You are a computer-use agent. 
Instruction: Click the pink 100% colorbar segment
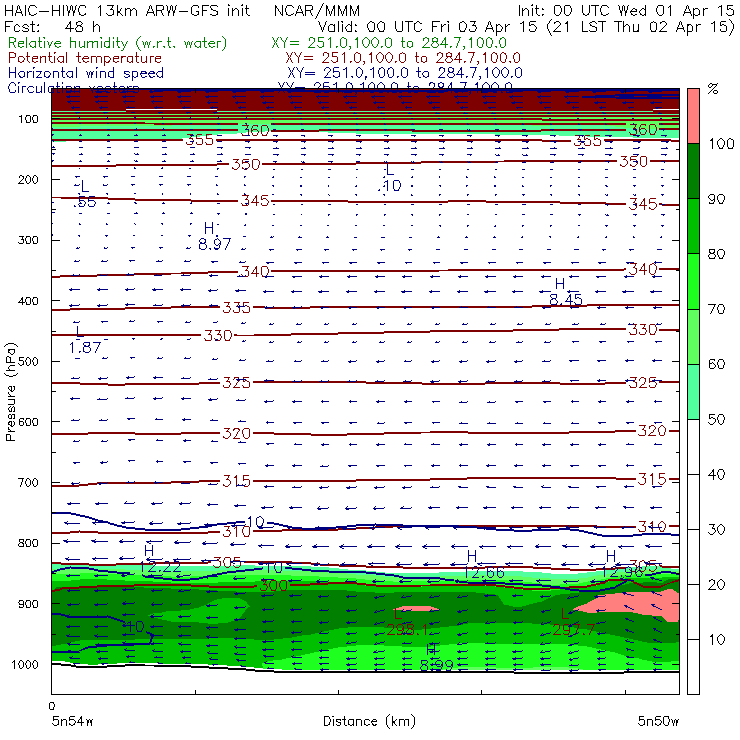(x=693, y=116)
